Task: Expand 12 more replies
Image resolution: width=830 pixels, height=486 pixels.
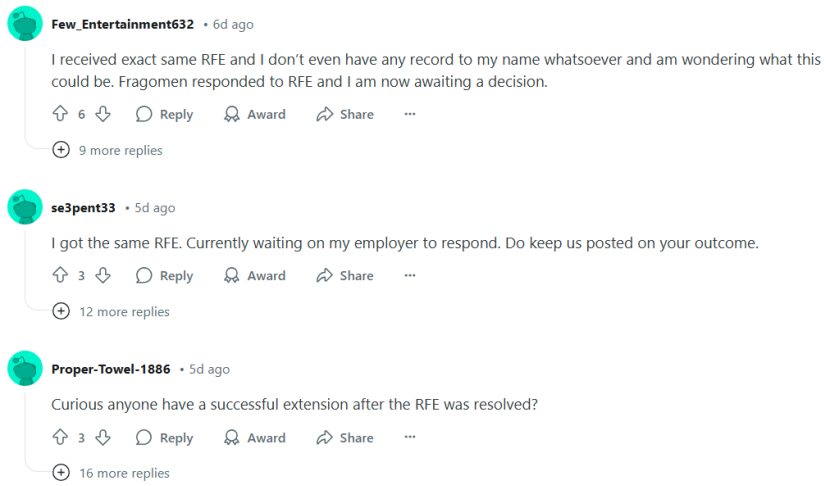Action: point(111,311)
